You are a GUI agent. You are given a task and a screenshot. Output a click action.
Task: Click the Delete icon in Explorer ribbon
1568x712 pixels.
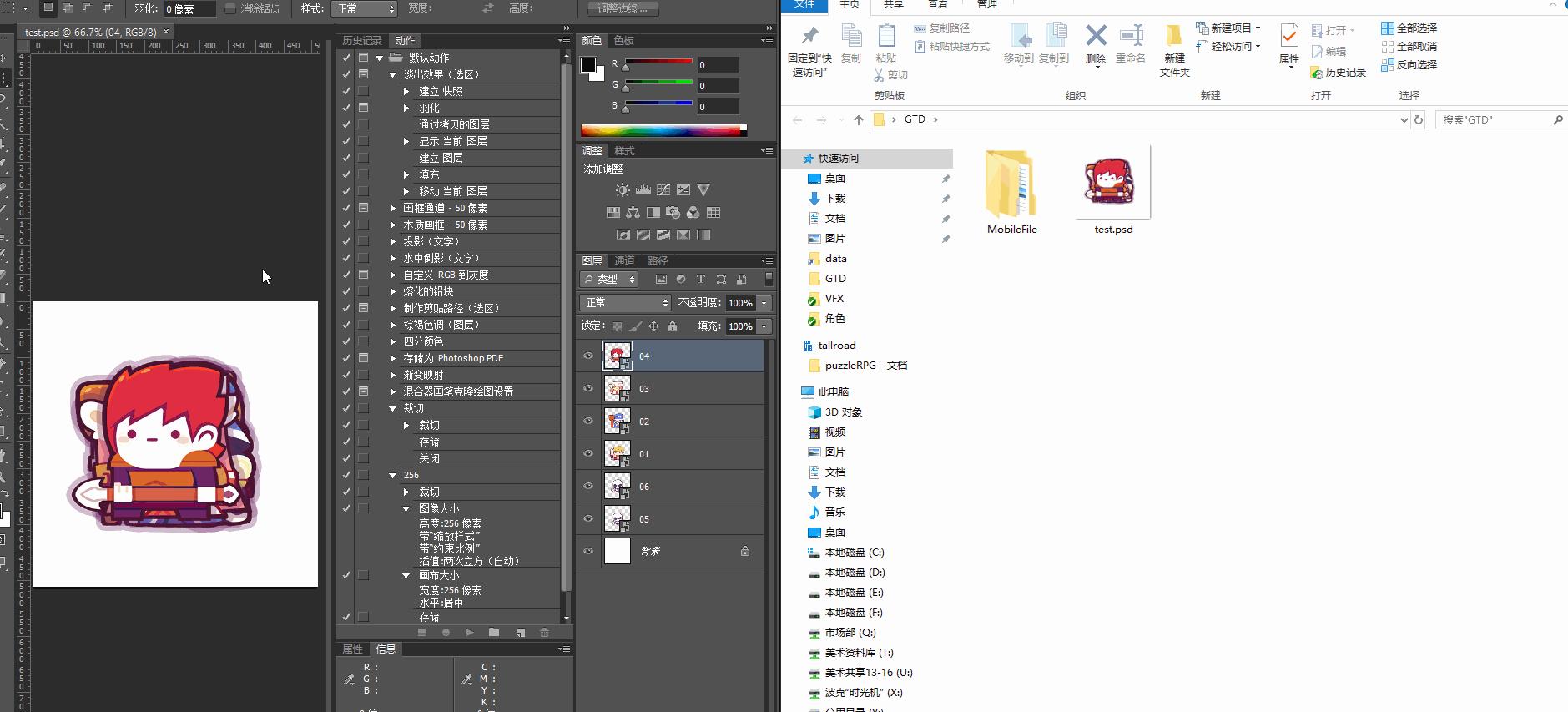click(x=1096, y=43)
